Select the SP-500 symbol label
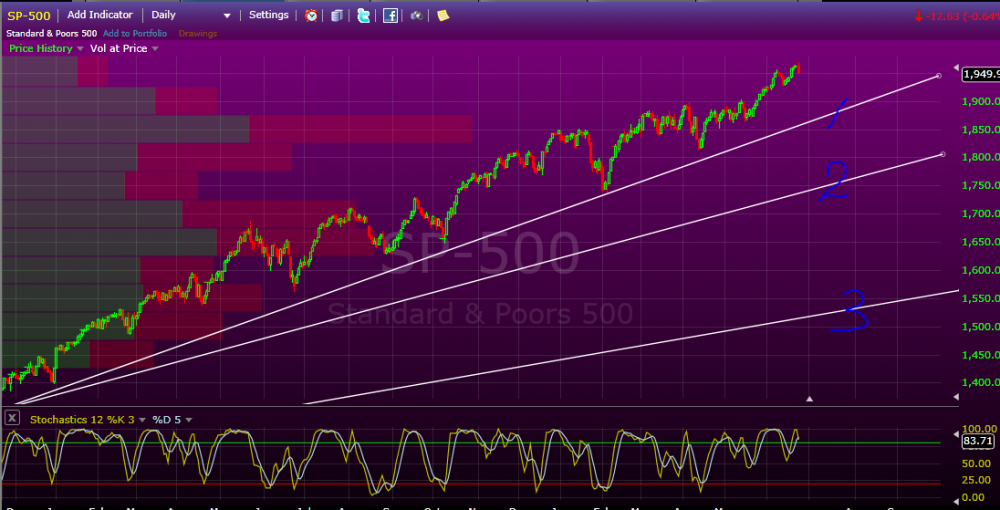The height and width of the screenshot is (510, 1000). coord(29,15)
